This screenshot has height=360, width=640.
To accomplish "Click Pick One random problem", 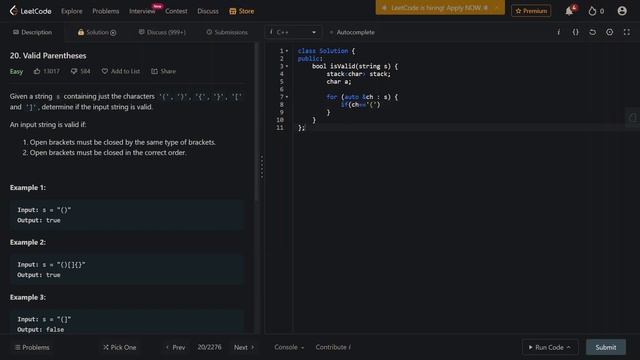I will 120,347.
